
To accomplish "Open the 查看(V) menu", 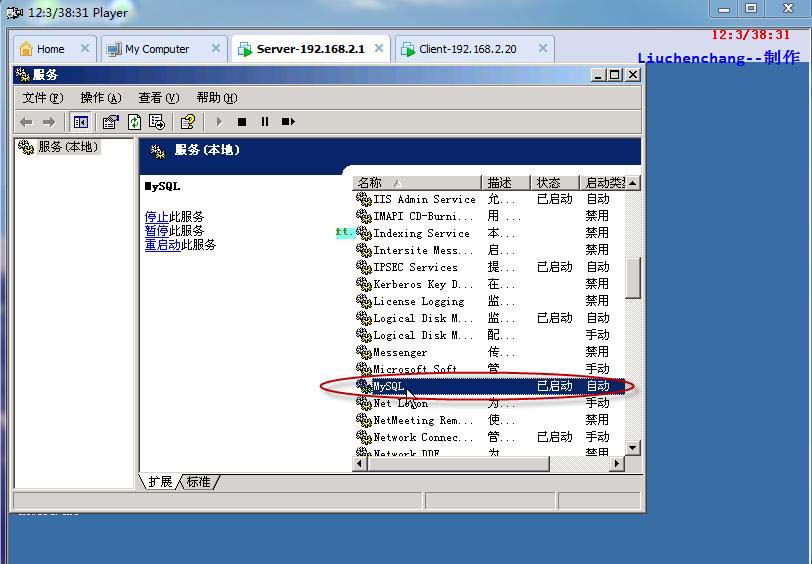I will click(159, 98).
